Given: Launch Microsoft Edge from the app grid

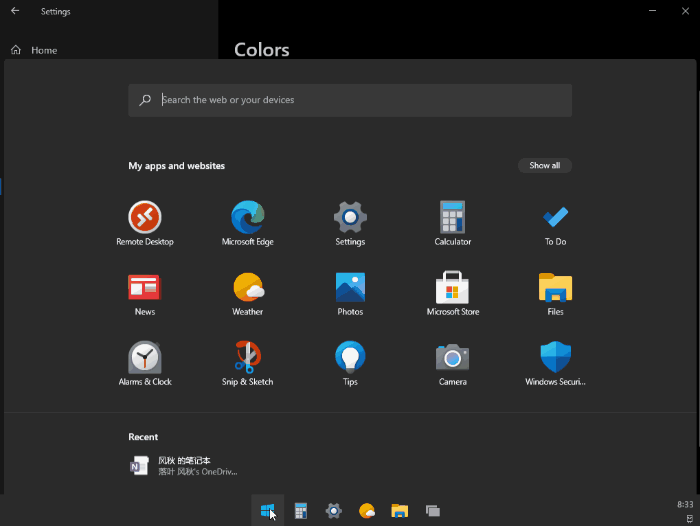Looking at the screenshot, I should 247,223.
